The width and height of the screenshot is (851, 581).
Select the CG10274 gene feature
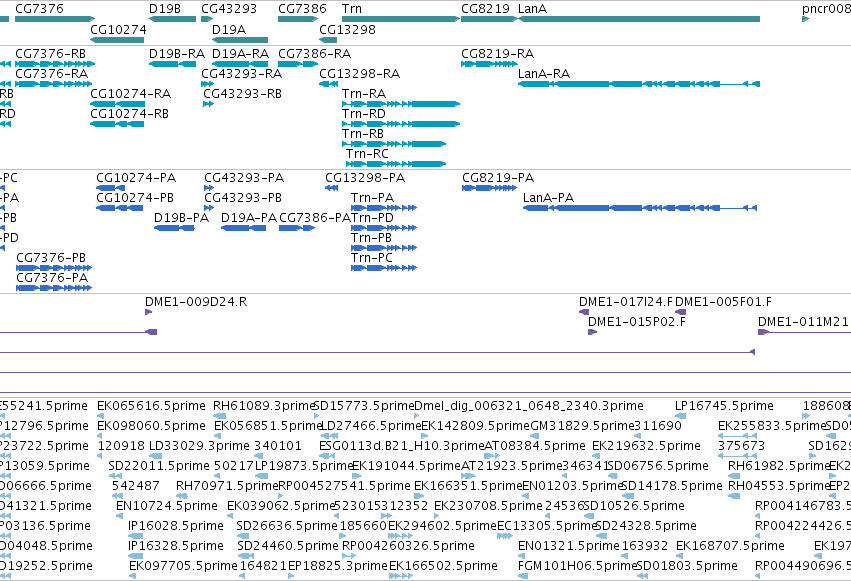point(117,40)
